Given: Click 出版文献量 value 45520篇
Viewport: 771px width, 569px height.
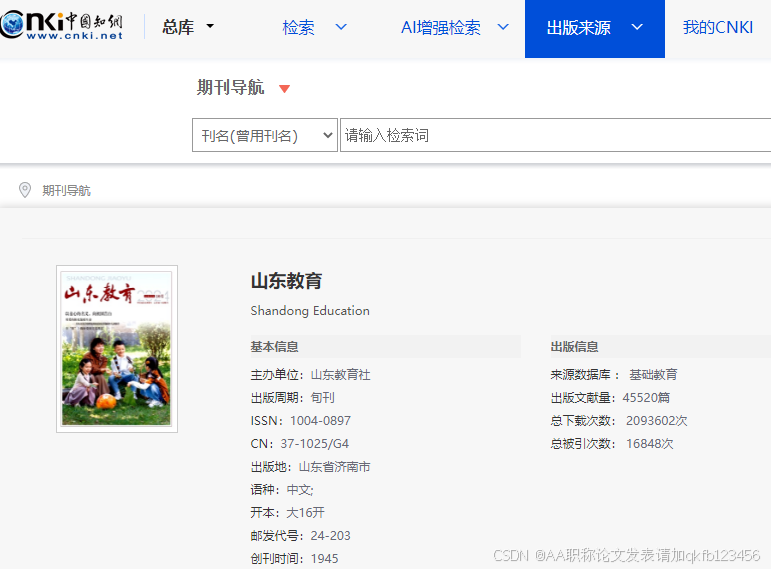Looking at the screenshot, I should (646, 397).
